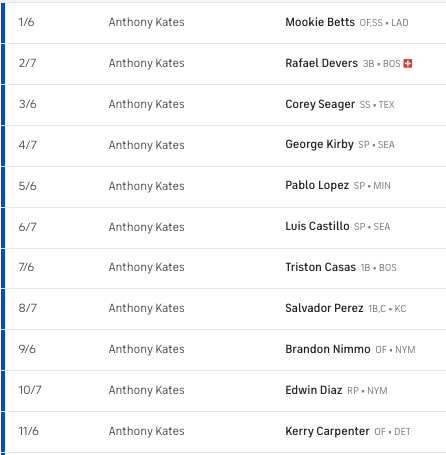Select George Kirby player name
The image size is (446, 455).
click(x=319, y=145)
